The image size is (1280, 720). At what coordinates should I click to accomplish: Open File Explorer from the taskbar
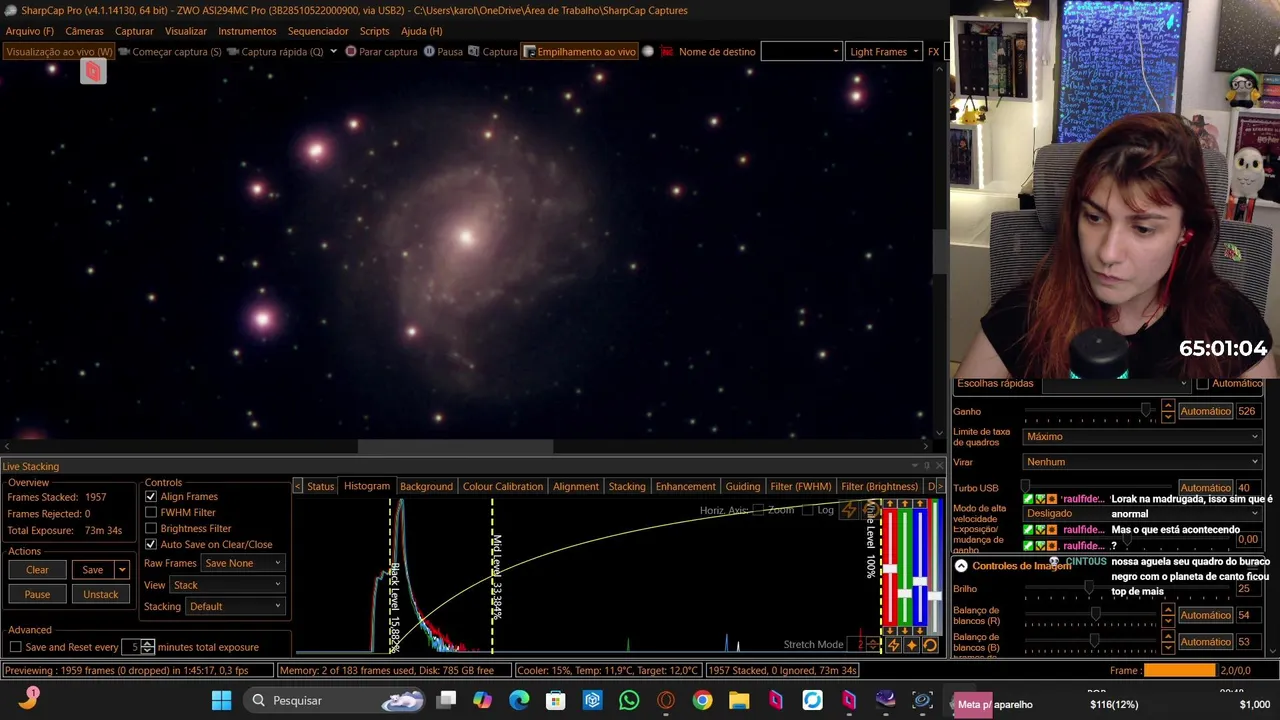pyautogui.click(x=739, y=700)
